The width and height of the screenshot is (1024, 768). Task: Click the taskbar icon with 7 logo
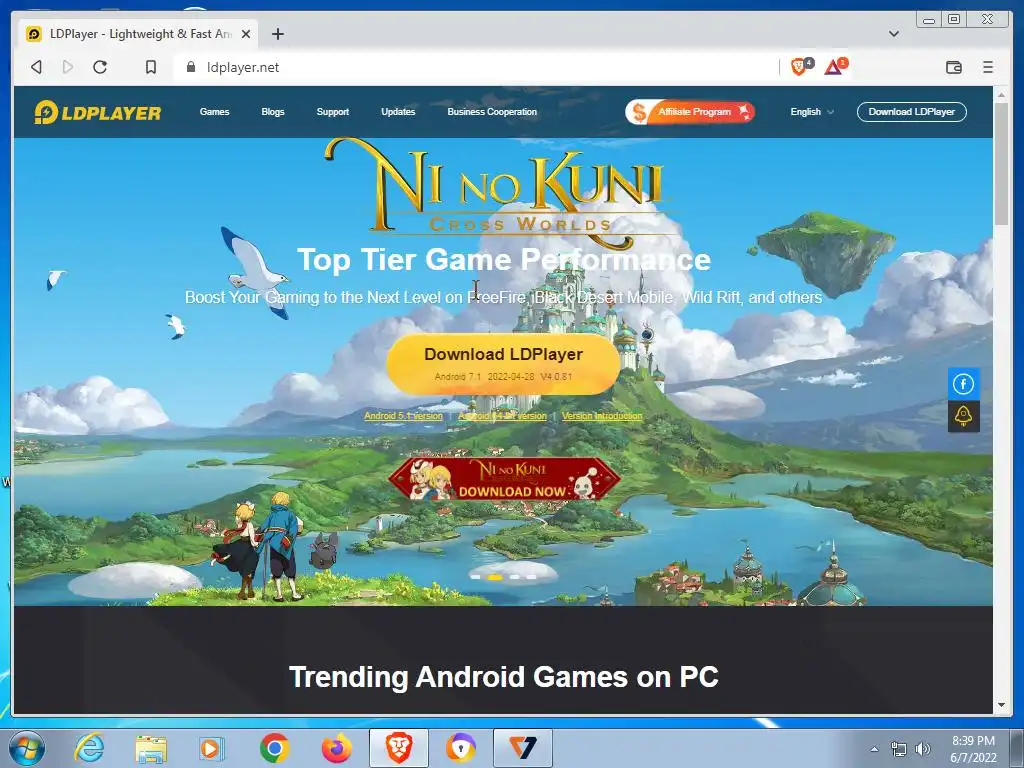pyautogui.click(x=523, y=748)
